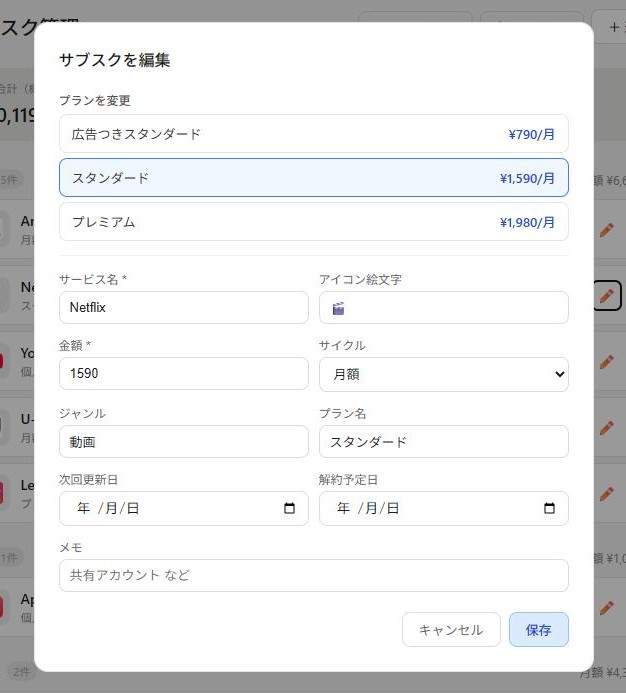
Task: Click the pencil edit icon in the topmost row
Action: coord(606,230)
